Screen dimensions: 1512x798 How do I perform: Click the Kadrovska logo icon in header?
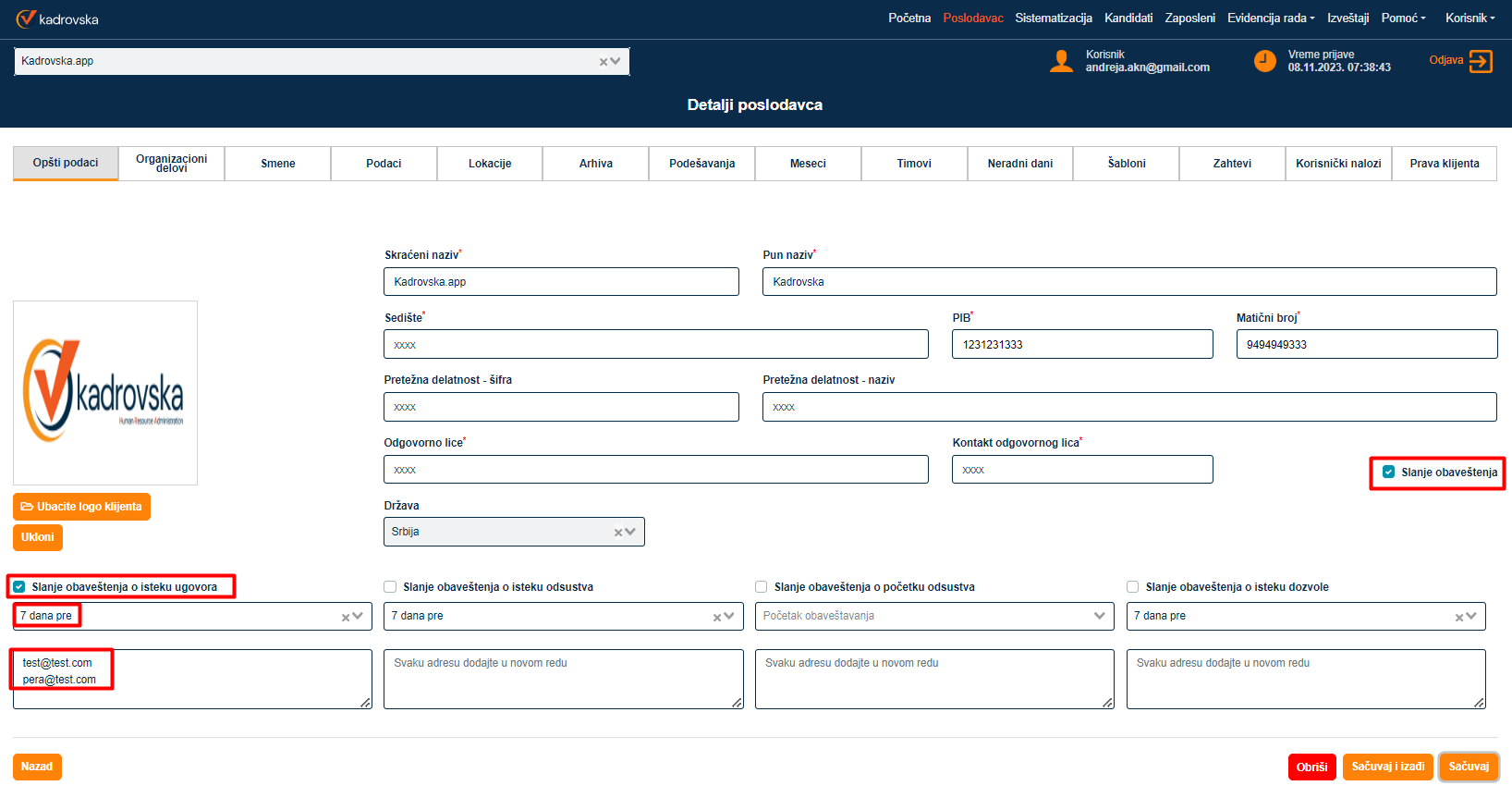point(26,18)
